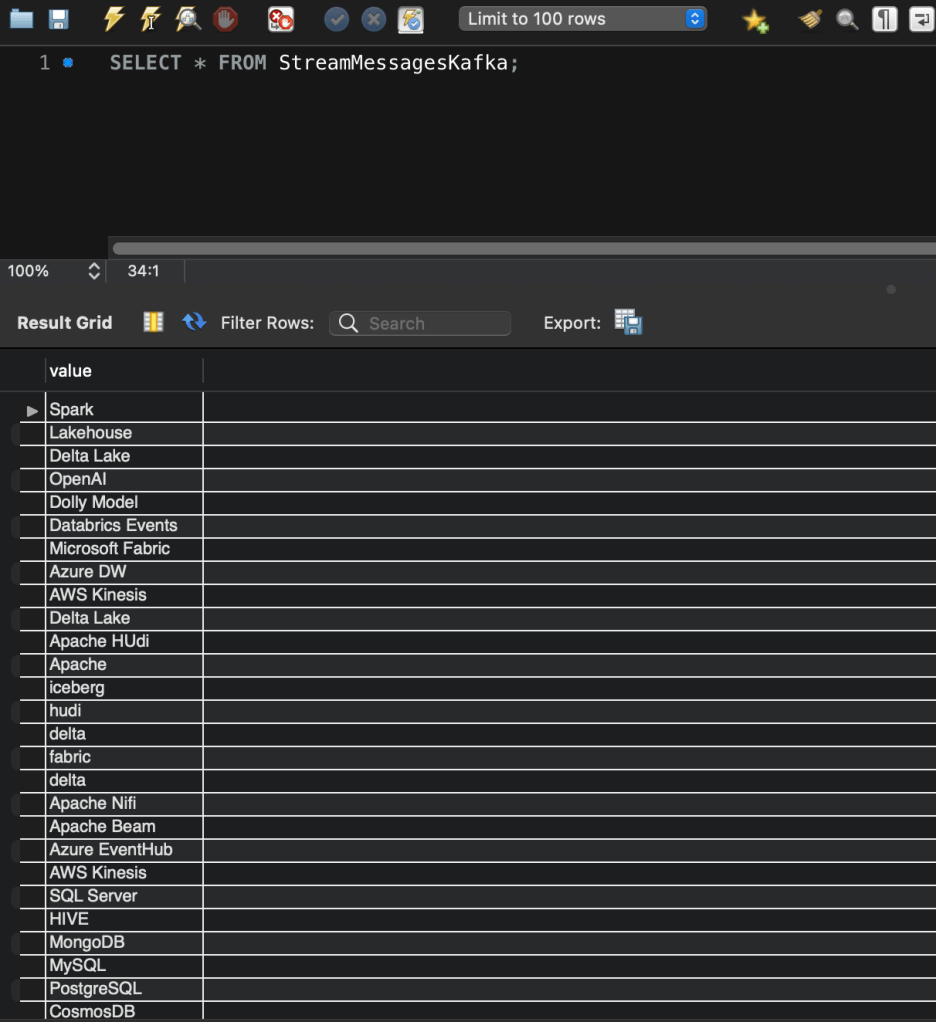Add query to favorites with the star icon

(755, 20)
